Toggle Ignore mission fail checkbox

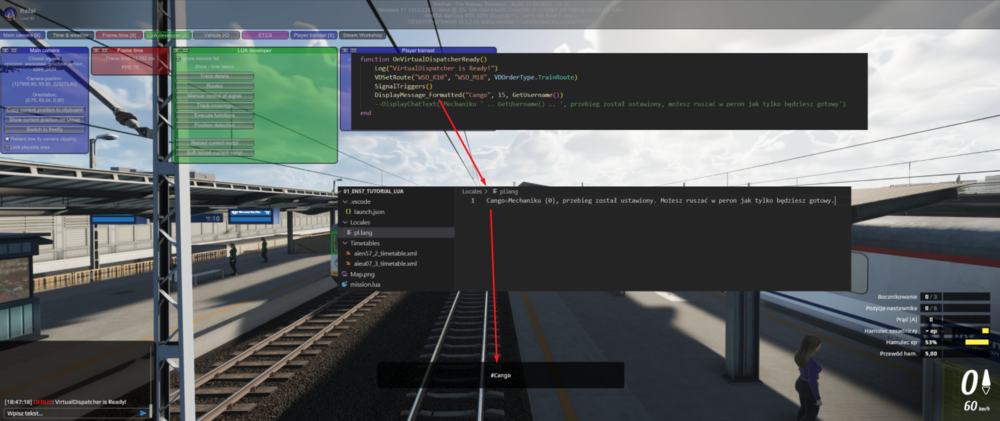(x=179, y=58)
